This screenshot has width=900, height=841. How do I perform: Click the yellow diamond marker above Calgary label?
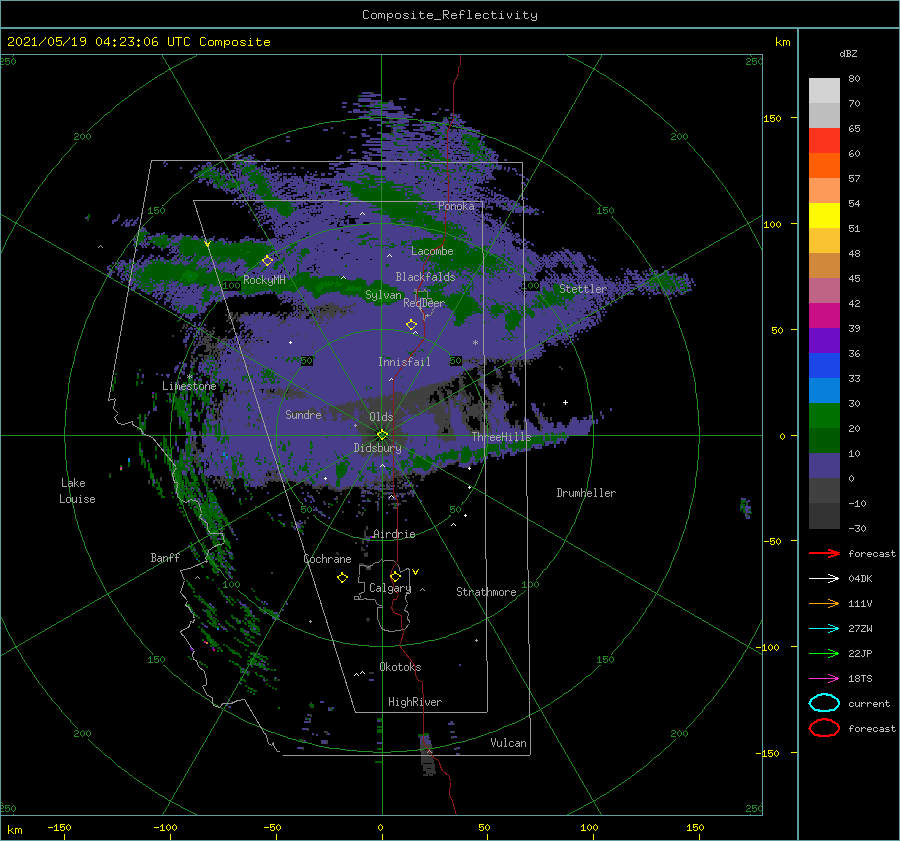[x=395, y=576]
